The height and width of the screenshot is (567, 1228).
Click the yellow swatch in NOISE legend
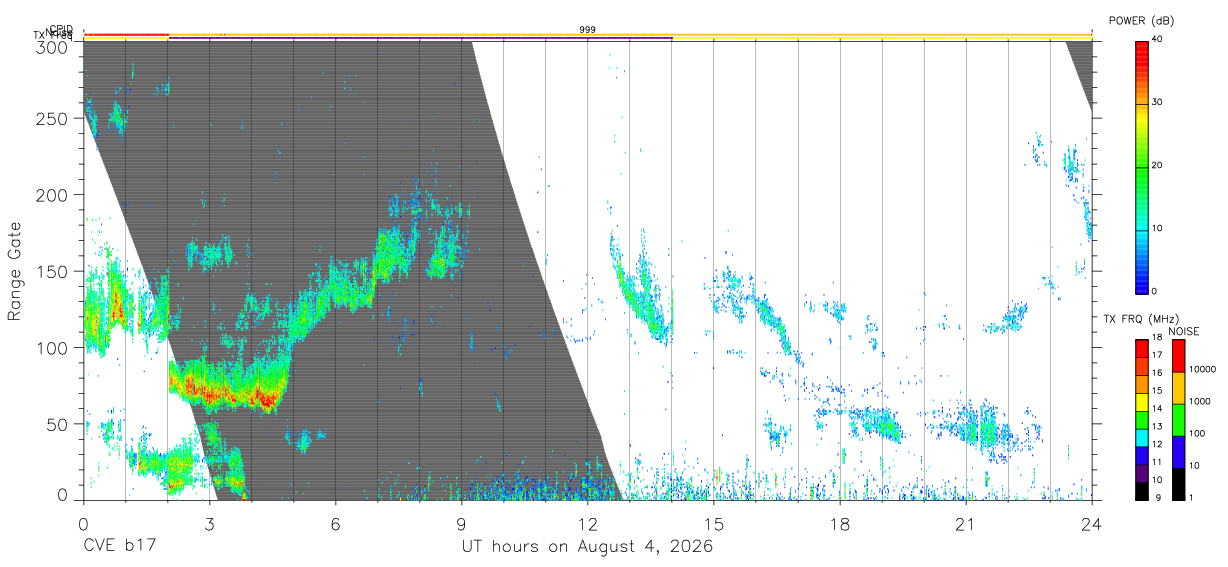click(x=1177, y=388)
